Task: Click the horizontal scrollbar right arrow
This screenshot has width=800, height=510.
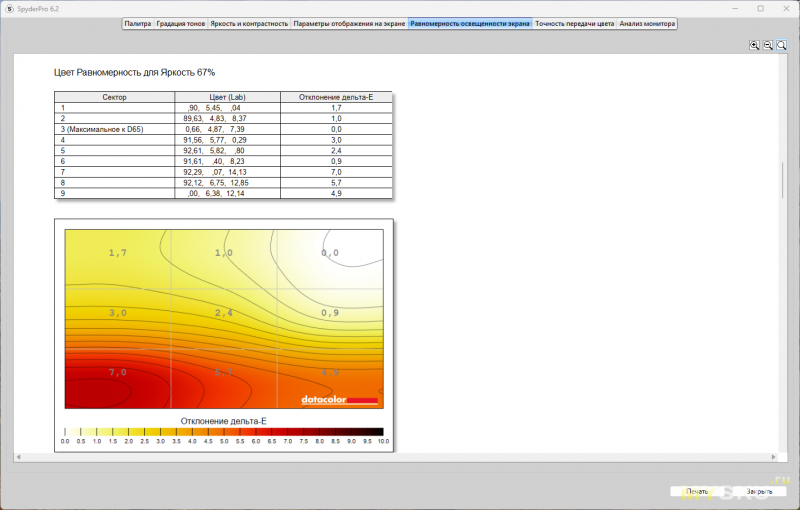Action: 774,457
